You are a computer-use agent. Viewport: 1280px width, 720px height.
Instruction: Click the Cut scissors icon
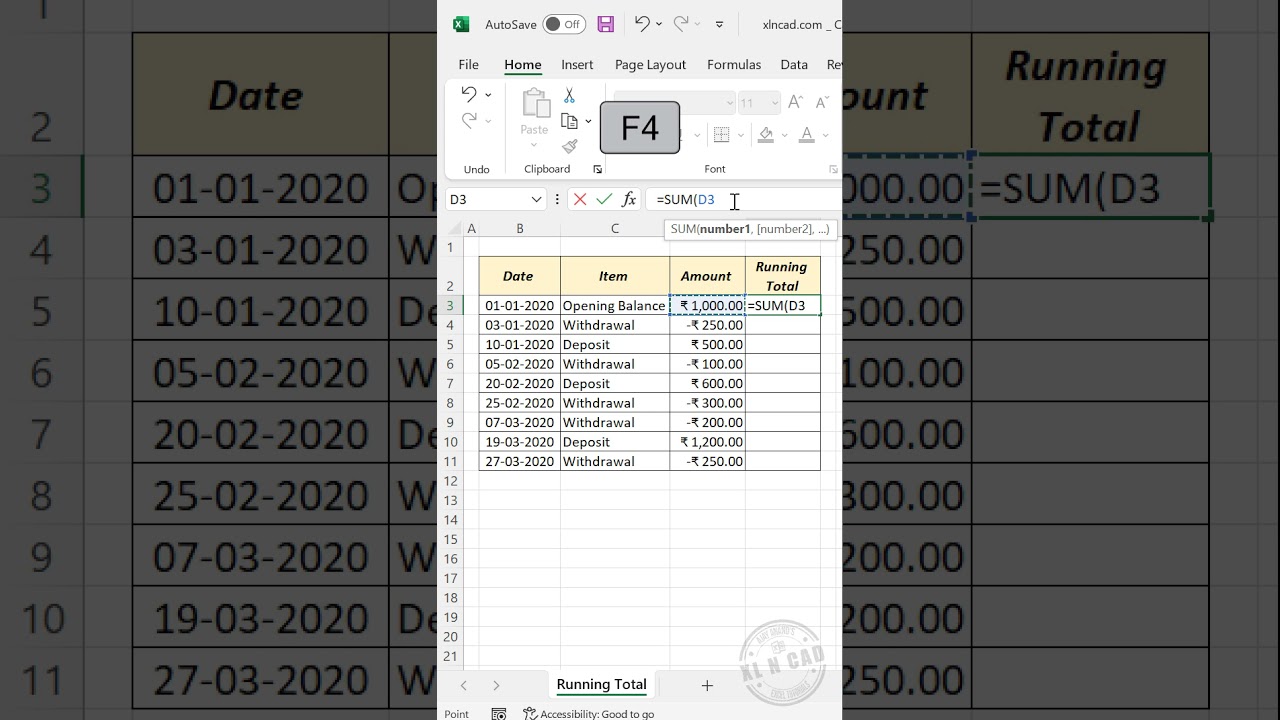click(569, 95)
